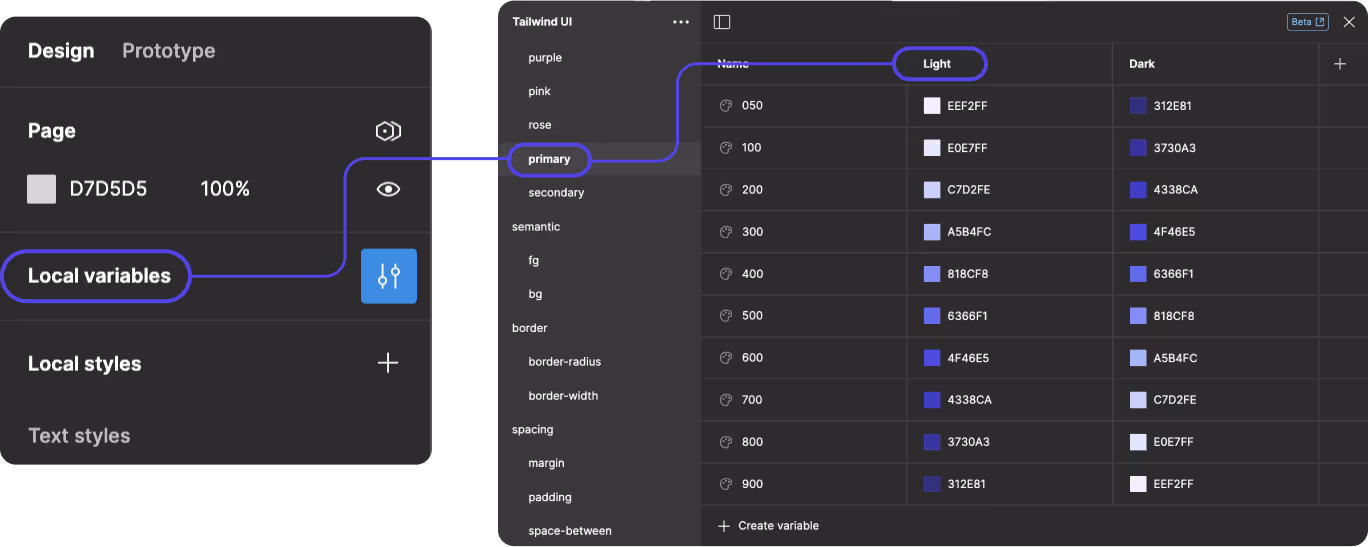This screenshot has width=1368, height=547.
Task: Open the local variables settings icon
Action: click(x=388, y=276)
